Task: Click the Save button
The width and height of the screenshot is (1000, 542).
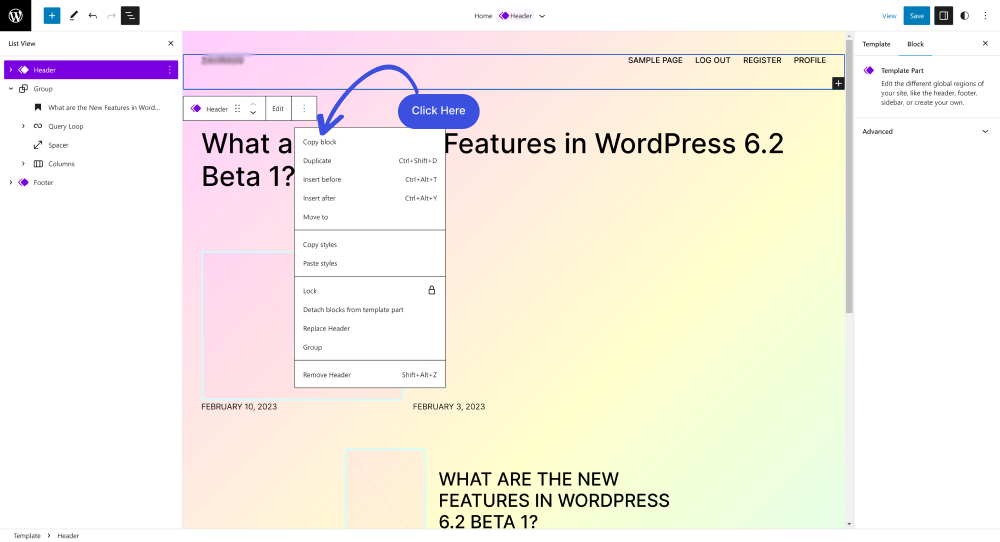Action: 916,16
